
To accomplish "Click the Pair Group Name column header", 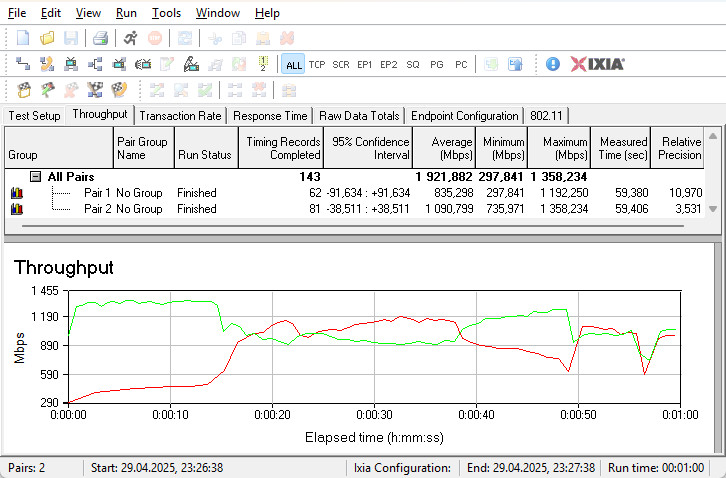I will (x=144, y=148).
